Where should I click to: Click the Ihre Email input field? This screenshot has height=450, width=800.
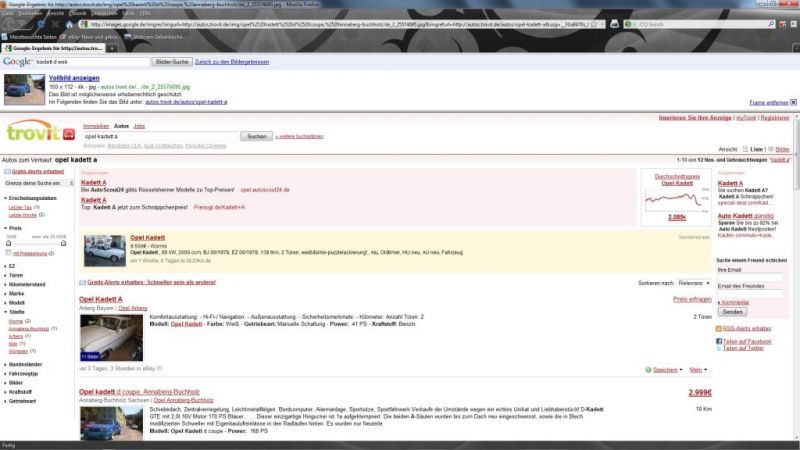coord(750,278)
